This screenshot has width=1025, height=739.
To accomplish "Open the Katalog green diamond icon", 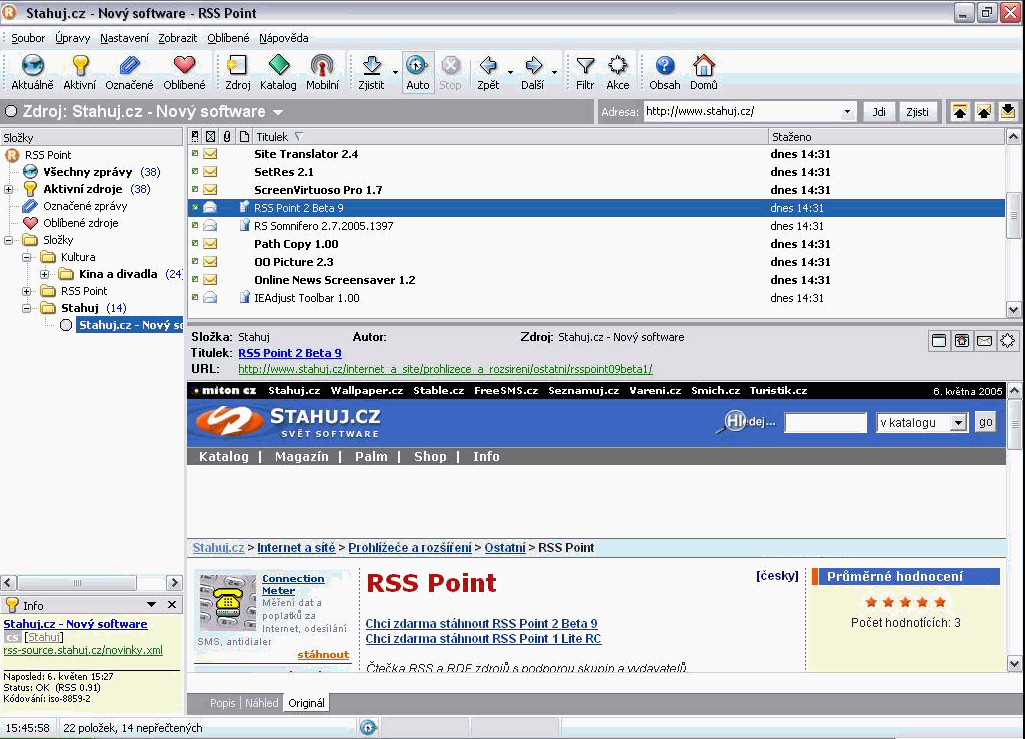I will (x=278, y=65).
